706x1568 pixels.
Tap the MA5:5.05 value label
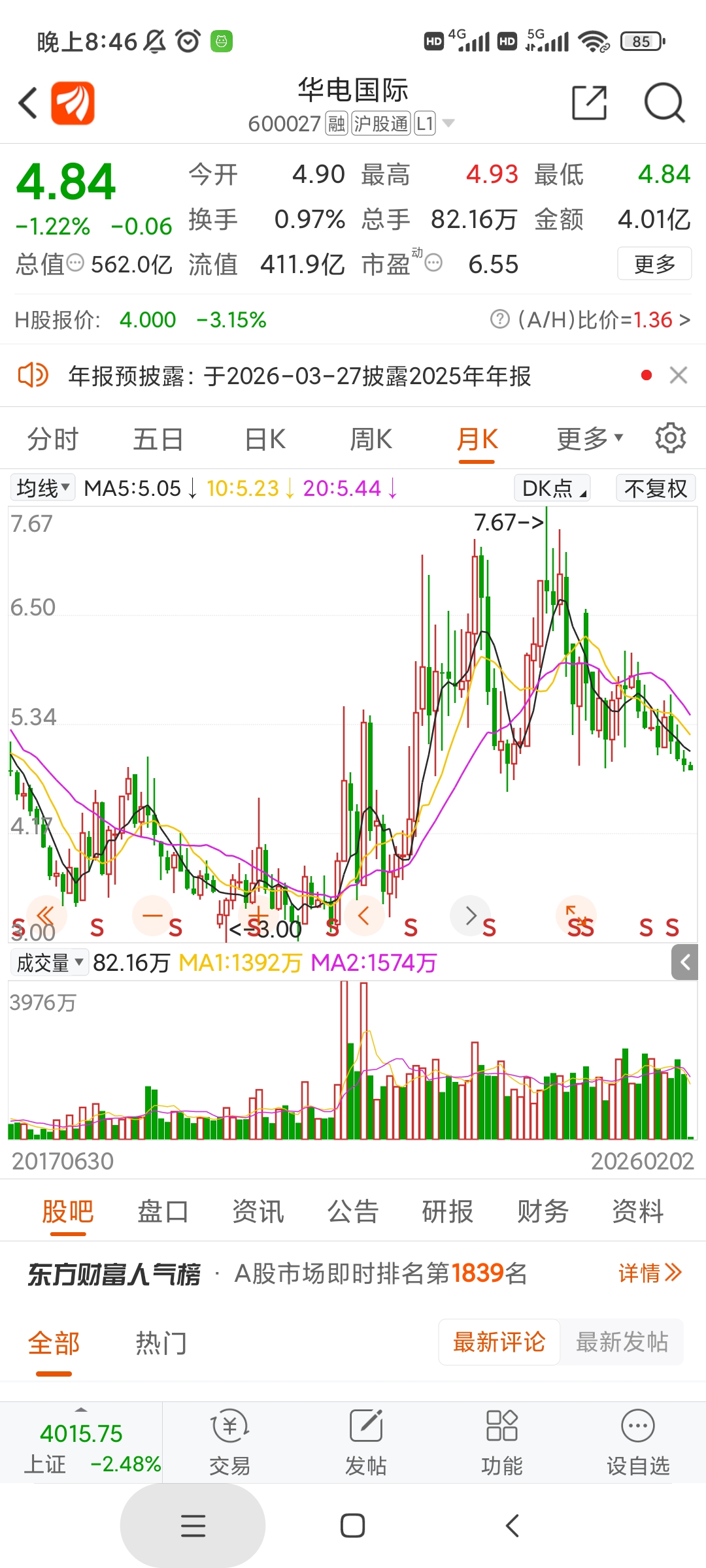point(132,488)
